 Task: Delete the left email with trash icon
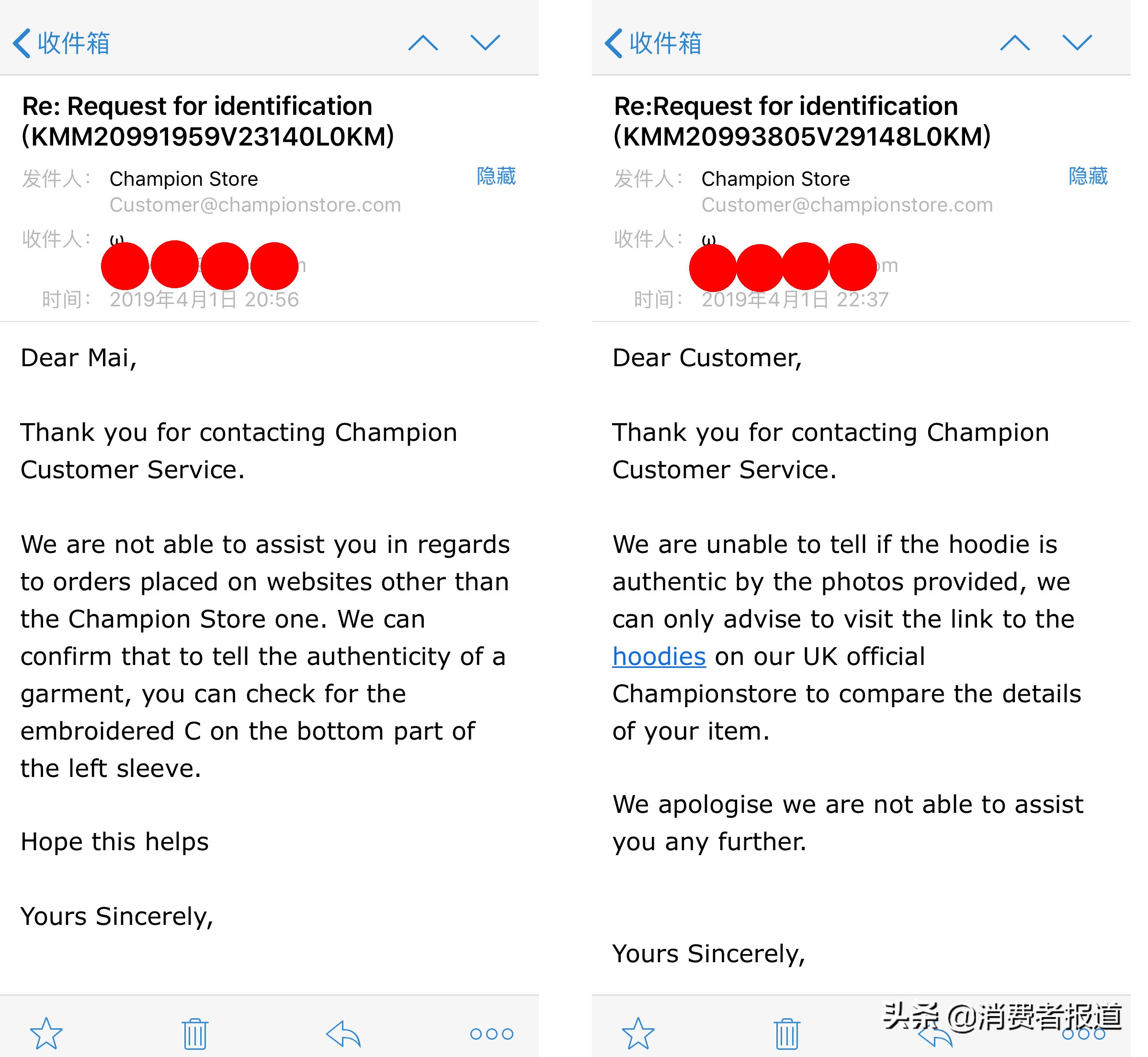(x=195, y=1033)
